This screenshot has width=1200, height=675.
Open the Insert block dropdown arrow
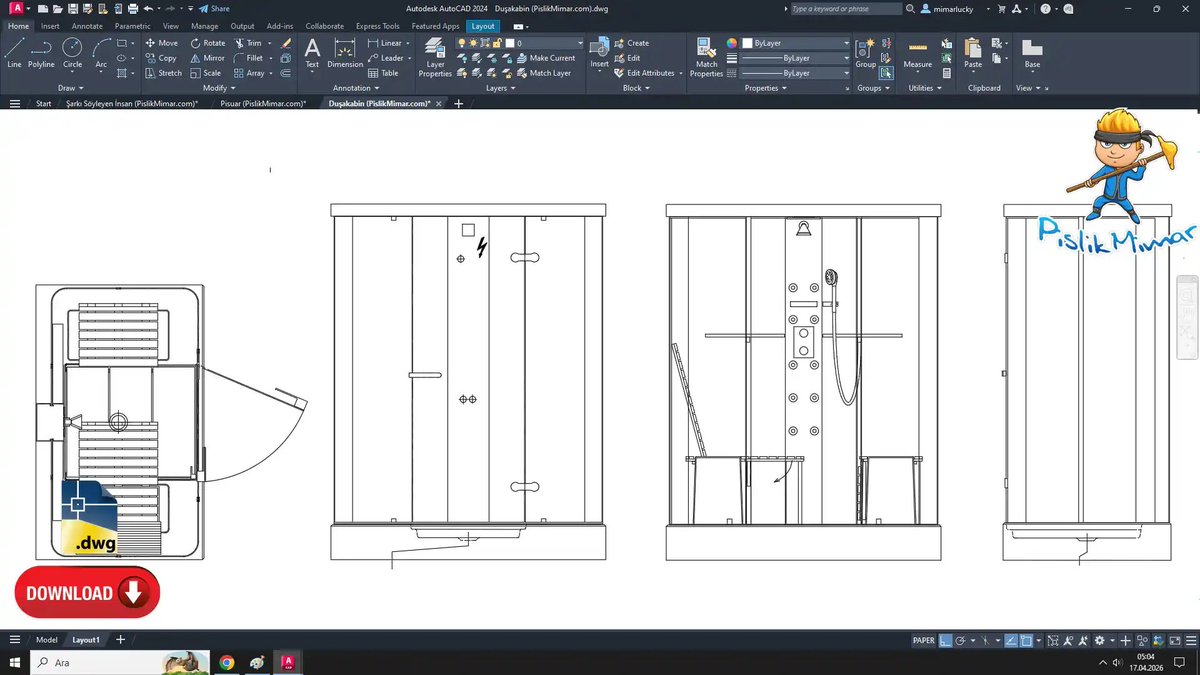coord(599,72)
